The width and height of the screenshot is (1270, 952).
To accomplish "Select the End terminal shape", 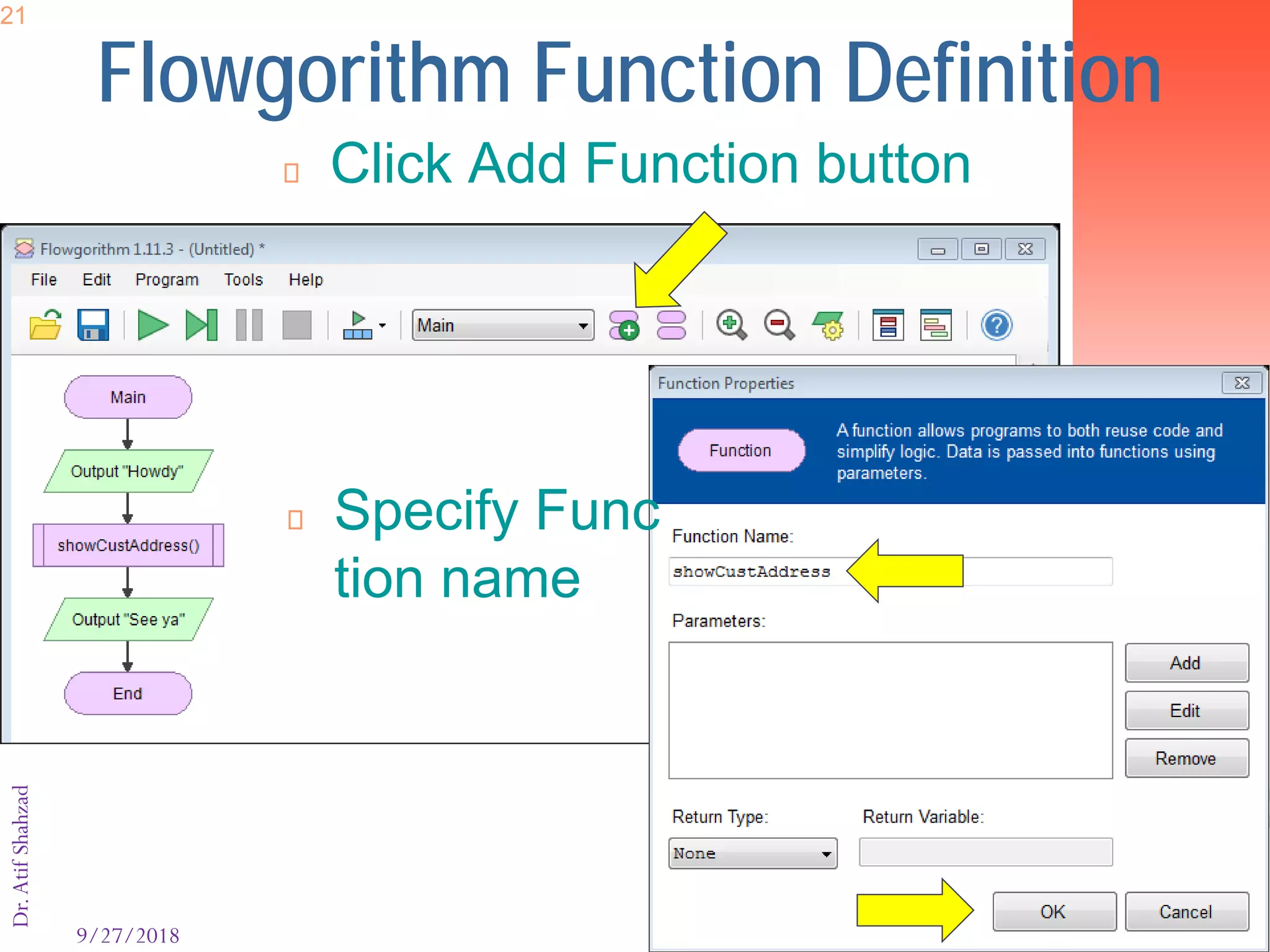I will point(128,693).
